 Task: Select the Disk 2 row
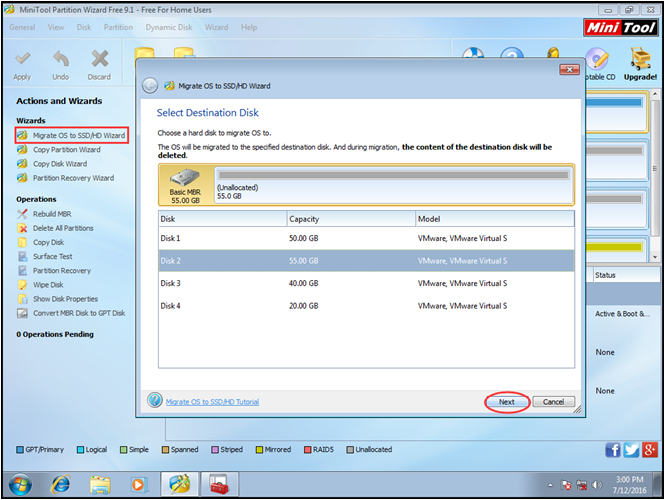click(366, 261)
